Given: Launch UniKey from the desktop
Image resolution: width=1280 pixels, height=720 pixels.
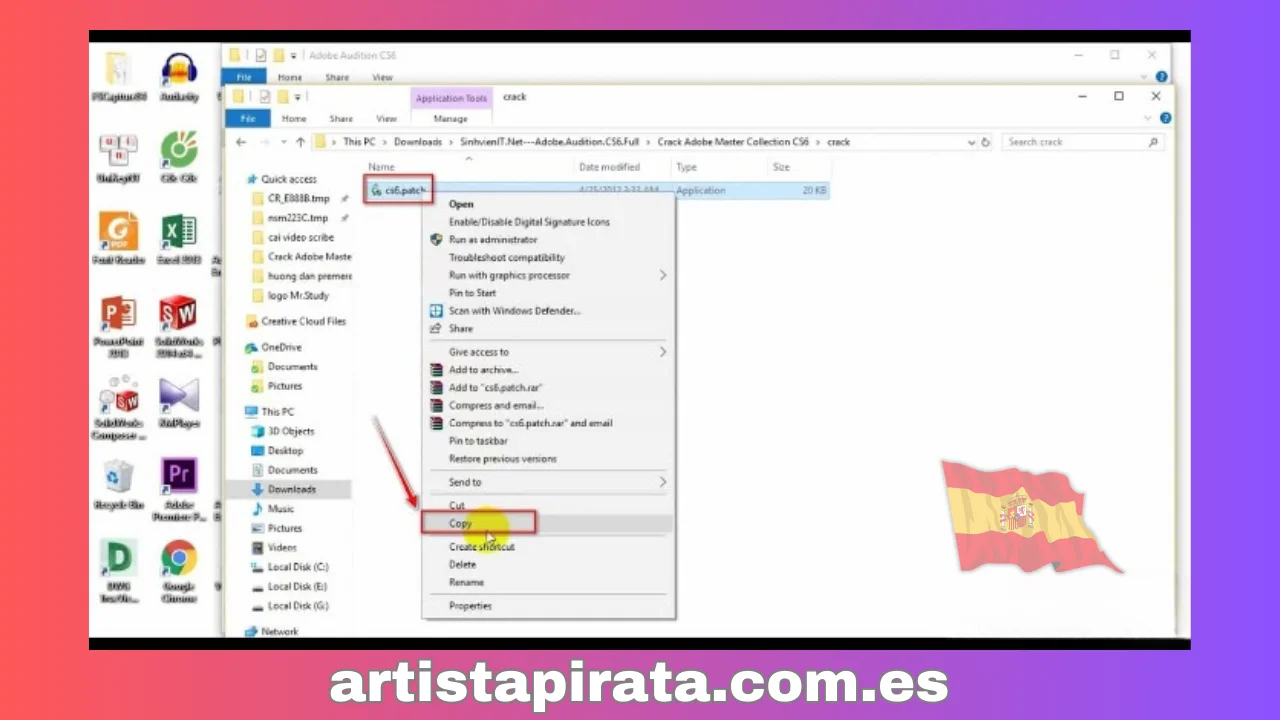Looking at the screenshot, I should click(x=118, y=158).
